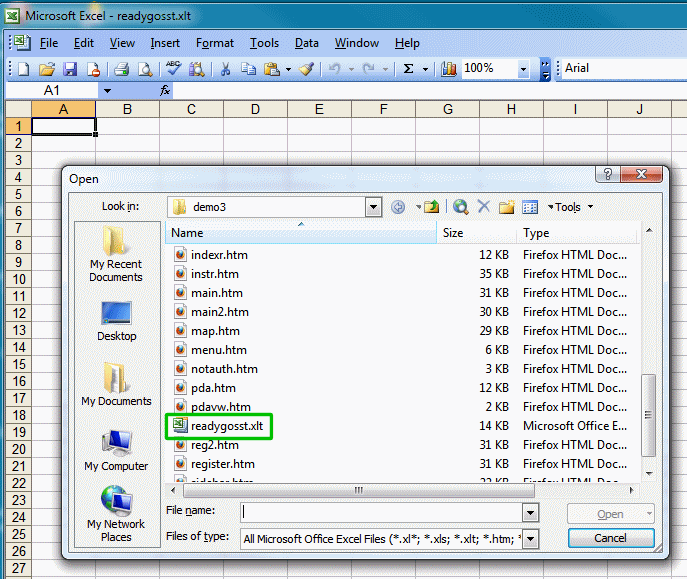Screen dimensions: 687x579
Task: Sort by the Name column header
Action: tap(301, 233)
